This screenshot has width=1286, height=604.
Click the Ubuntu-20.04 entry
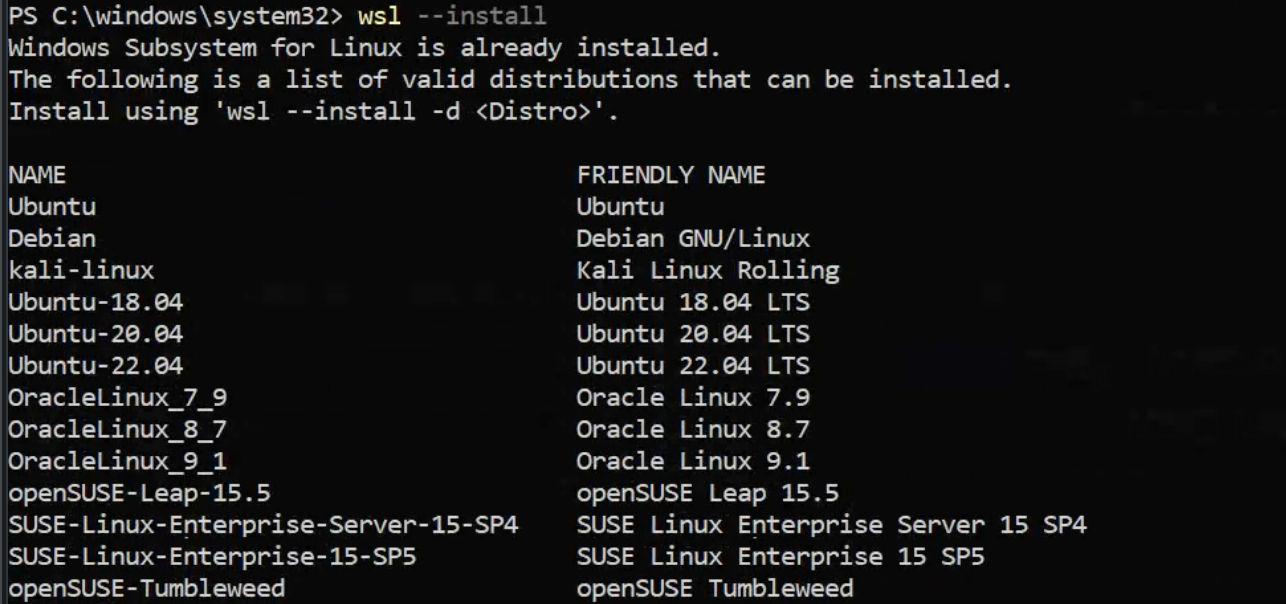(x=96, y=334)
